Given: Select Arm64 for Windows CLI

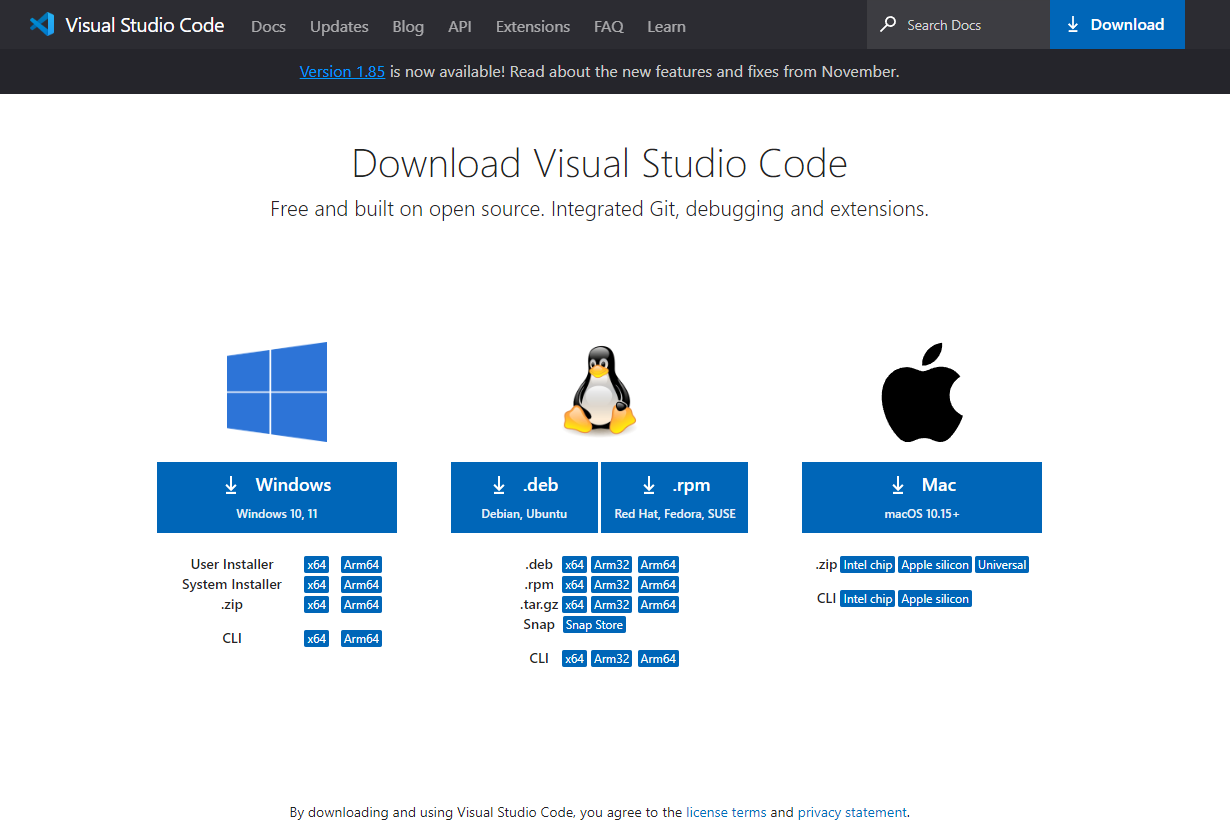Looking at the screenshot, I should click(361, 639).
